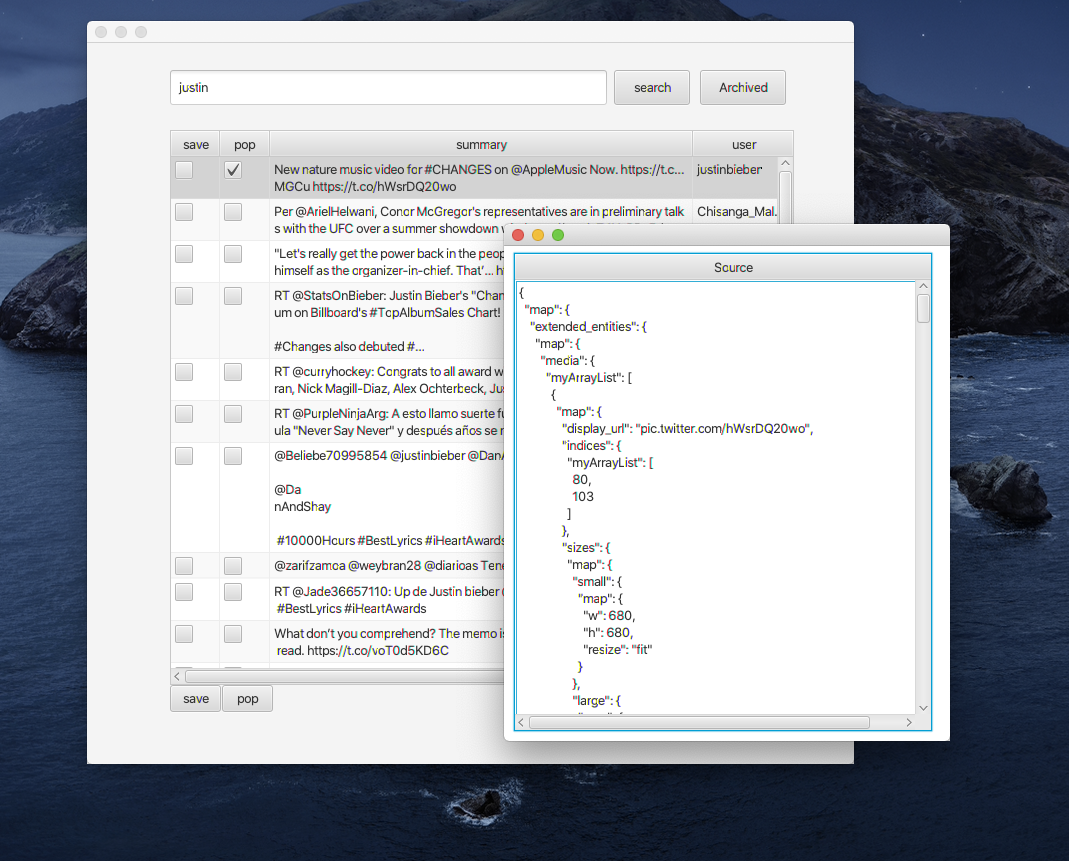The height and width of the screenshot is (861, 1069).
Task: Check save box for Conor McGregor tweet
Action: [x=184, y=212]
